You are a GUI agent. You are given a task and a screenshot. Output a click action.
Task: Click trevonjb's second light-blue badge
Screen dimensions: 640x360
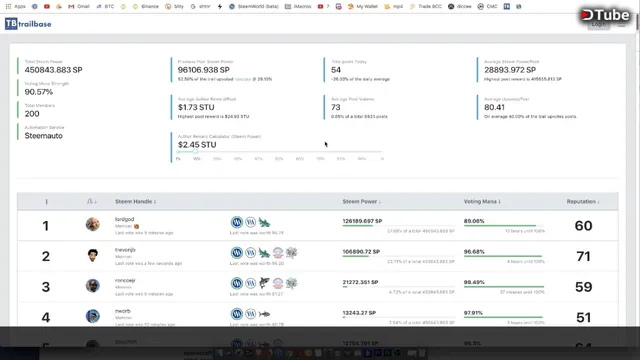[x=251, y=253]
